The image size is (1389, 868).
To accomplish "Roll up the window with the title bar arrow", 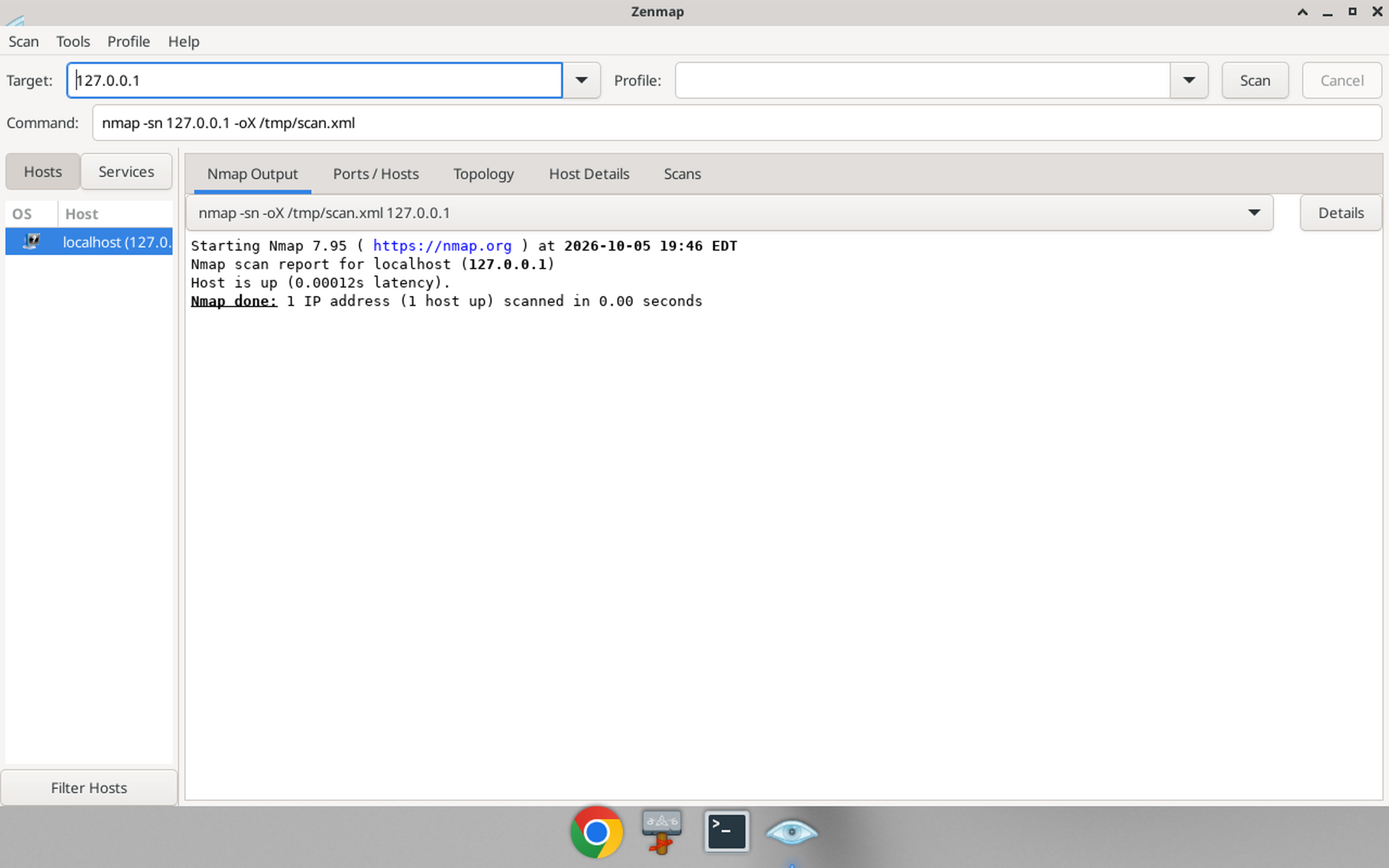I will click(1302, 12).
